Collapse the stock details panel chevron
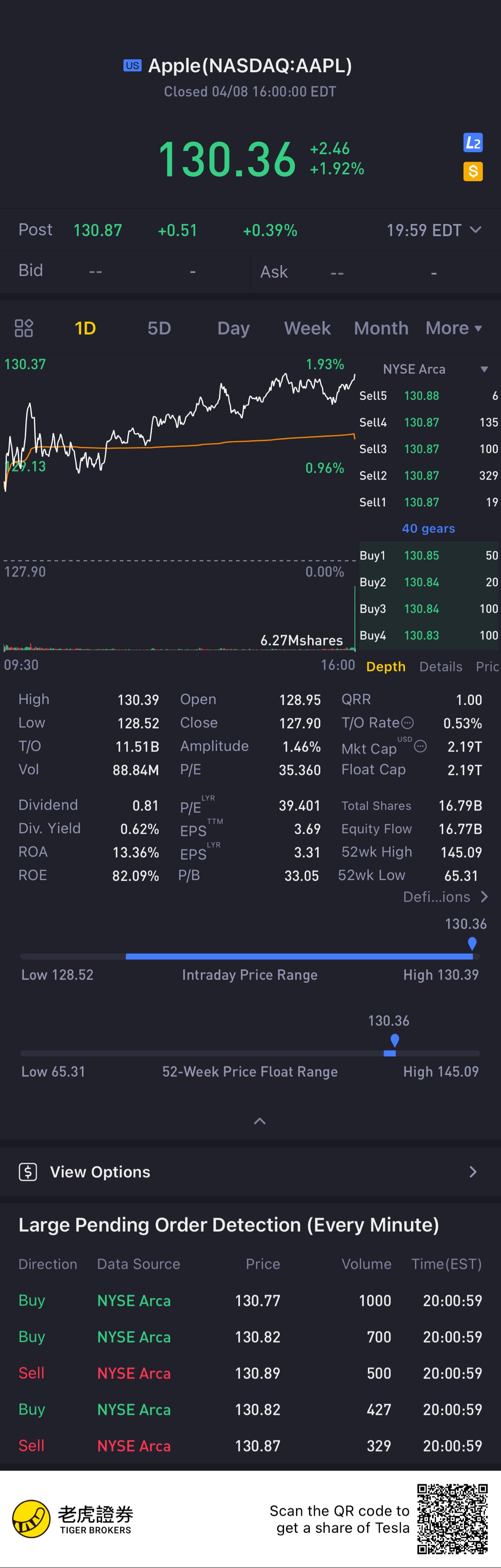Viewport: 501px width, 1568px height. coord(259,1121)
